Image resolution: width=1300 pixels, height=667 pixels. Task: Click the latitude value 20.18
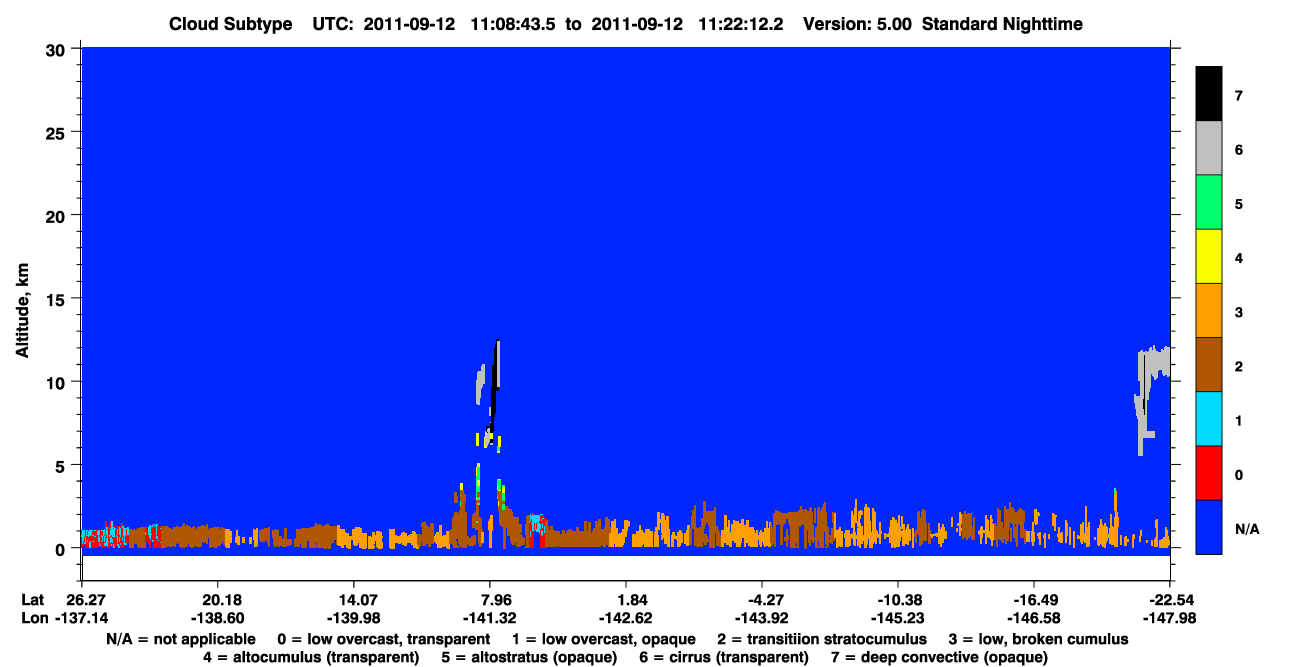coord(217,600)
